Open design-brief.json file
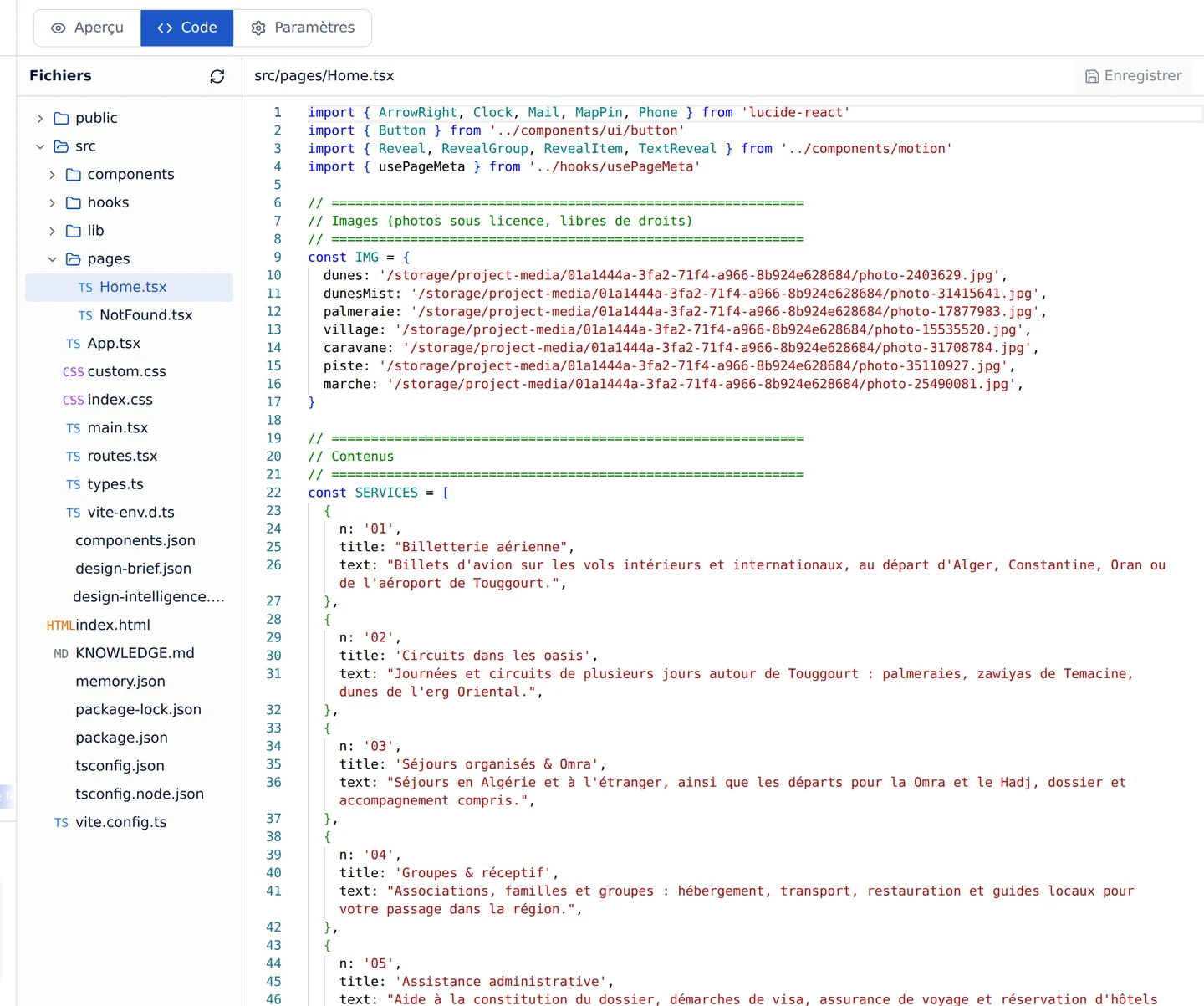 [x=130, y=569]
